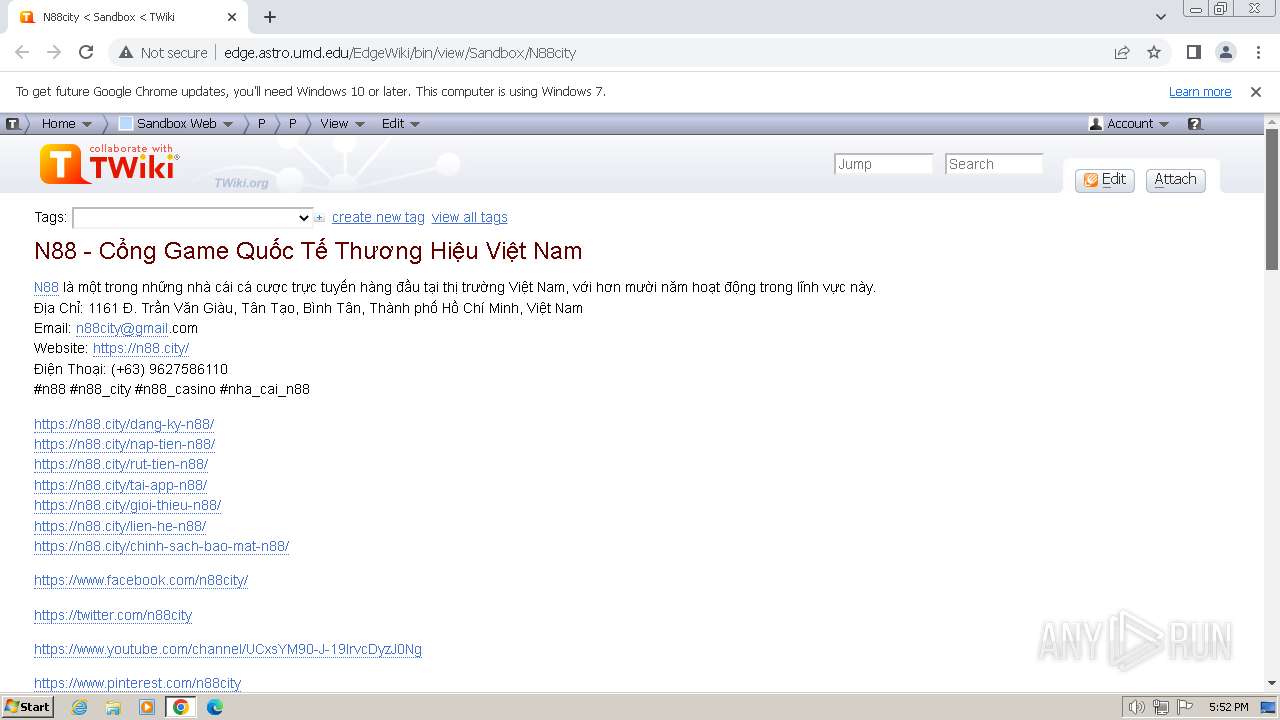Open the dang-ky-n88 link
Screen dimensions: 1280x720
pos(124,424)
